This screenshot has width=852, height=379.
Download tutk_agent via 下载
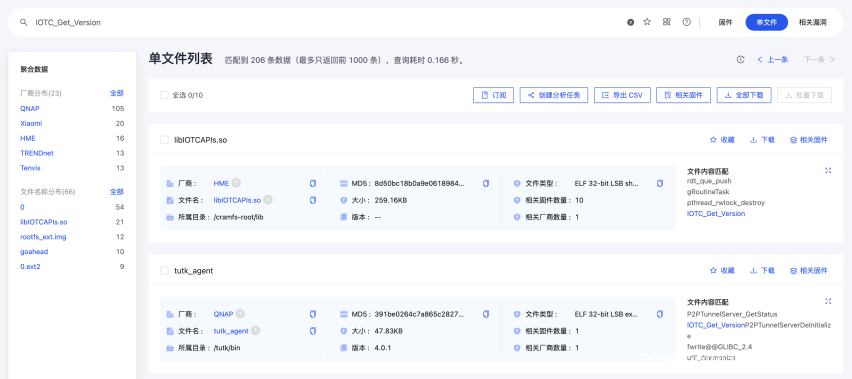click(x=762, y=270)
